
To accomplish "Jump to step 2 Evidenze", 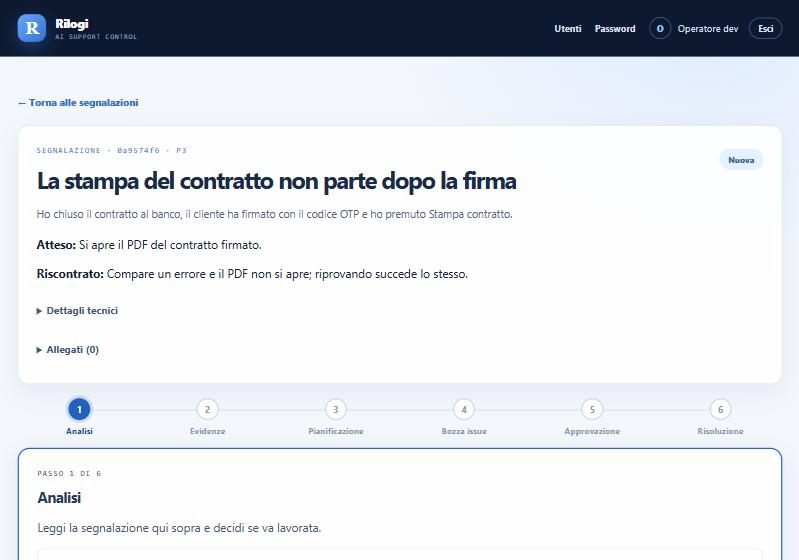I will click(x=207, y=409).
